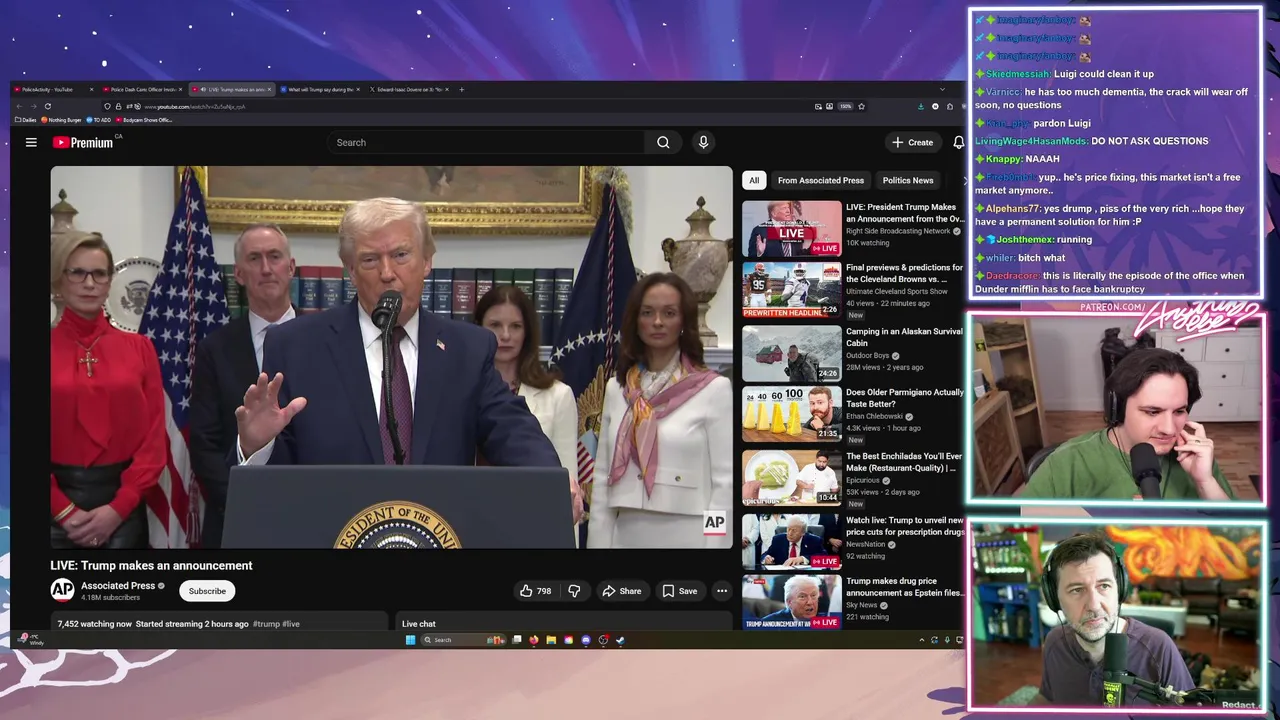Viewport: 1280px width, 720px height.
Task: Open Steam from the taskbar
Action: 620,640
